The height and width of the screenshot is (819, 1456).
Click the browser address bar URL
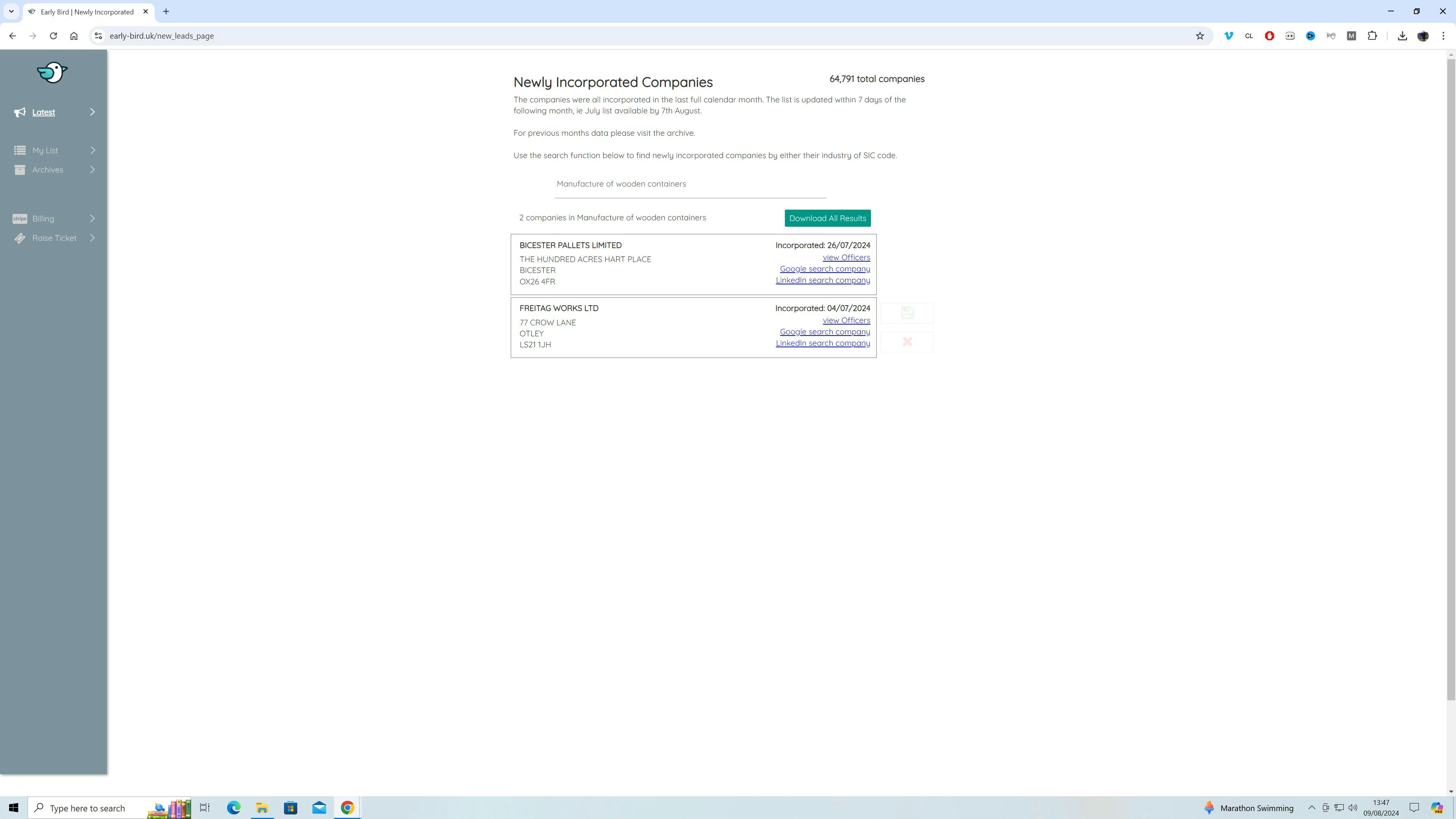click(162, 36)
